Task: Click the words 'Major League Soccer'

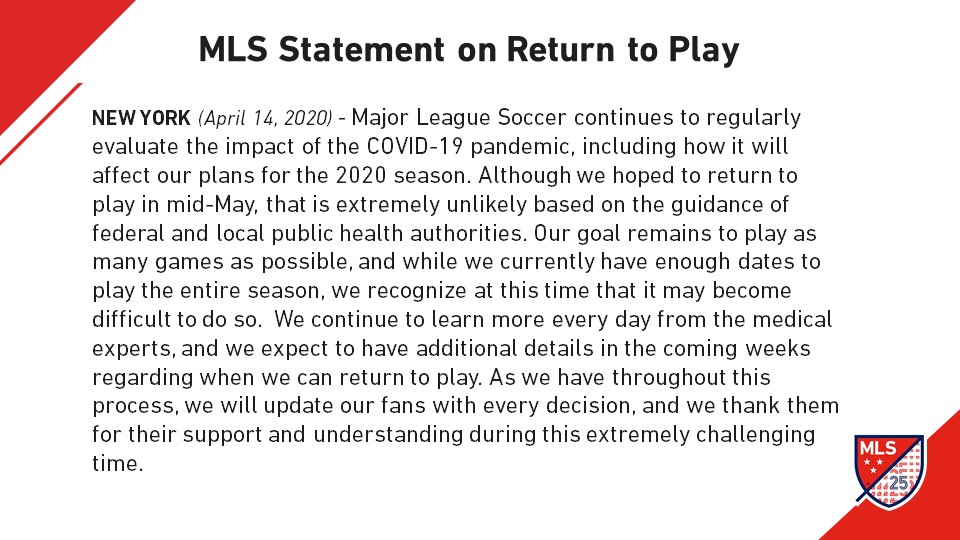Action: point(459,118)
